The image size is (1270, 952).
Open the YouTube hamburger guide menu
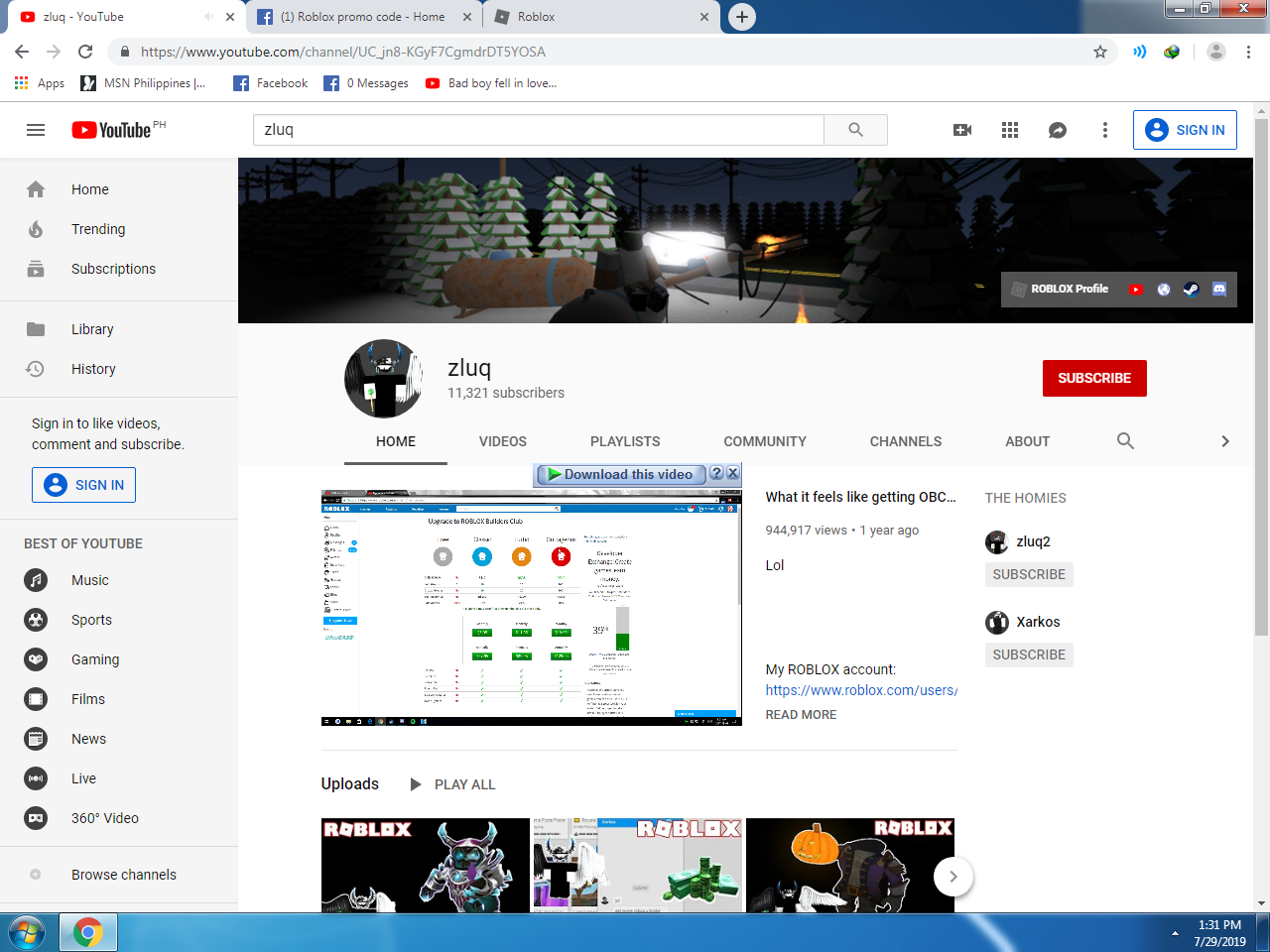pos(36,130)
